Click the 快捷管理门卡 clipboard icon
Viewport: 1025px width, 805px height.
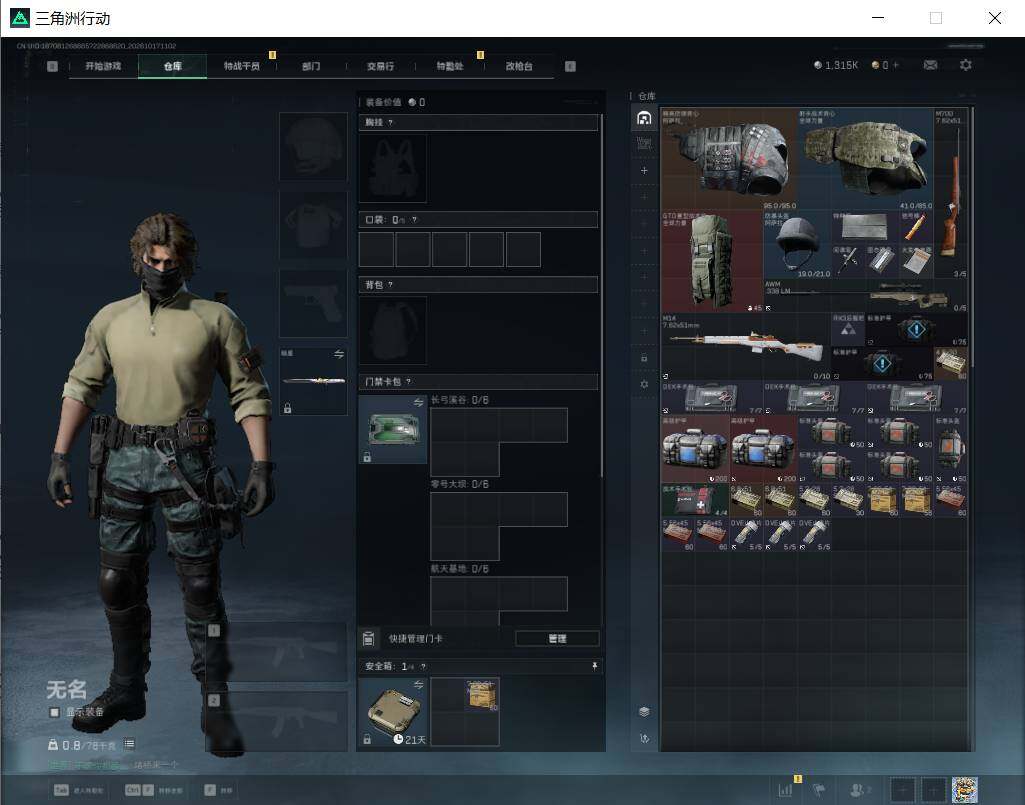pyautogui.click(x=368, y=638)
